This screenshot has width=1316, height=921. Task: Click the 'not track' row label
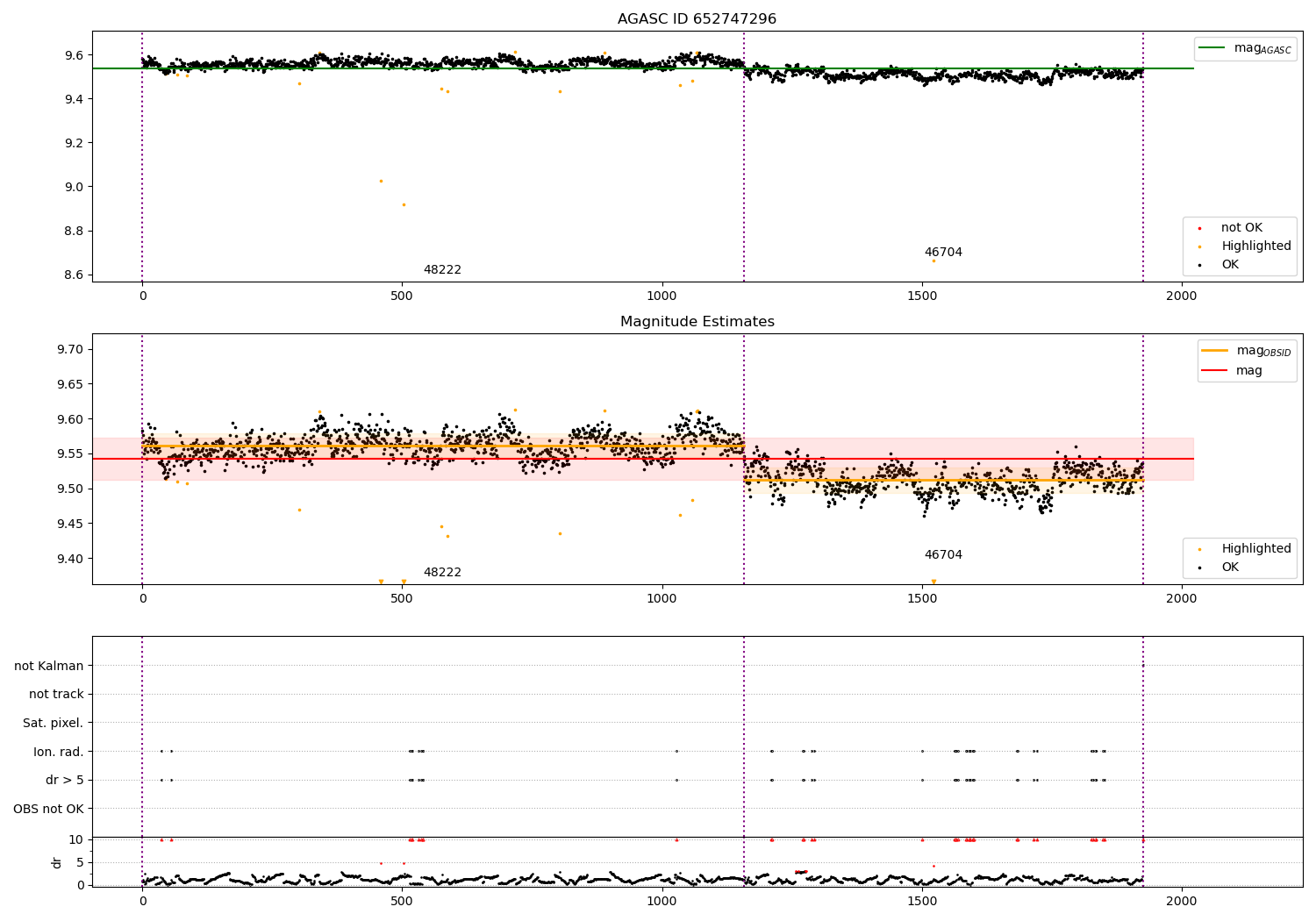56,695
